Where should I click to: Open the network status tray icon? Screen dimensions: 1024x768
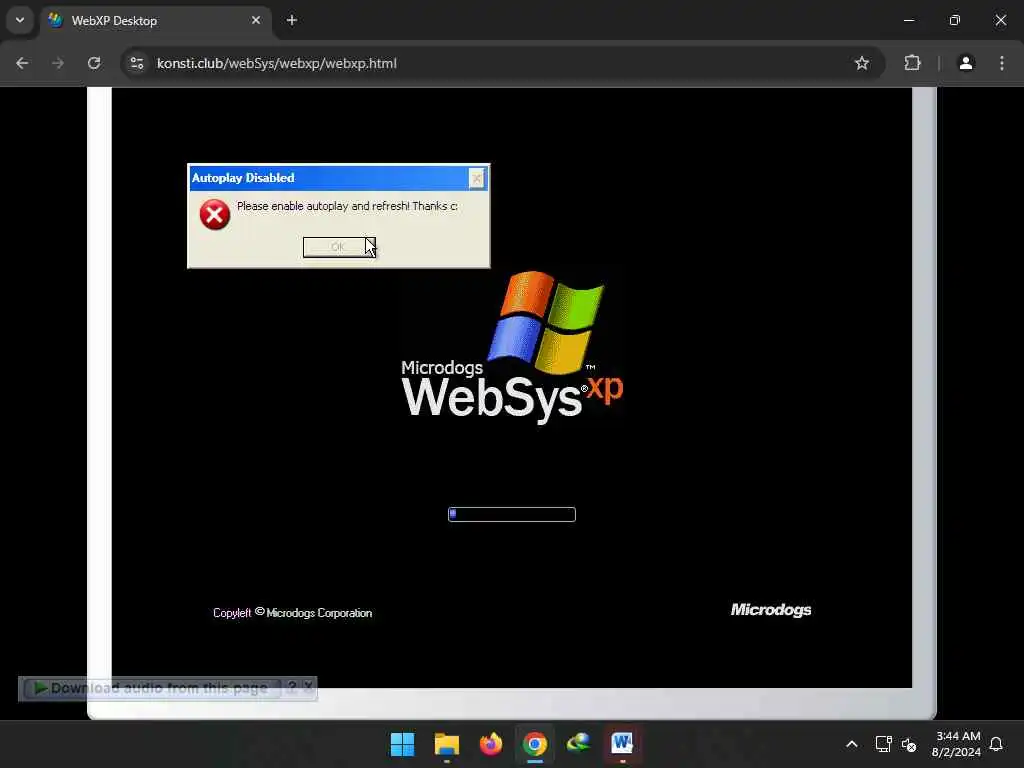883,744
